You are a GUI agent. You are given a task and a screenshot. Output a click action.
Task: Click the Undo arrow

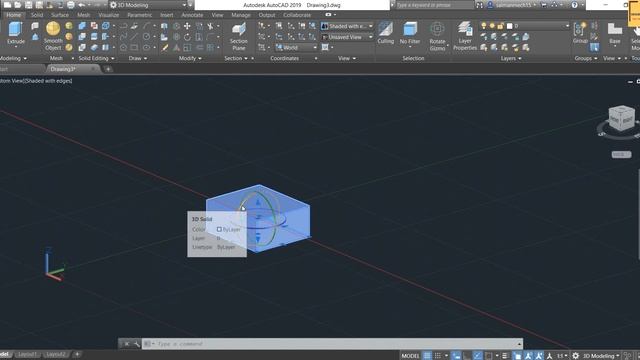pos(82,5)
